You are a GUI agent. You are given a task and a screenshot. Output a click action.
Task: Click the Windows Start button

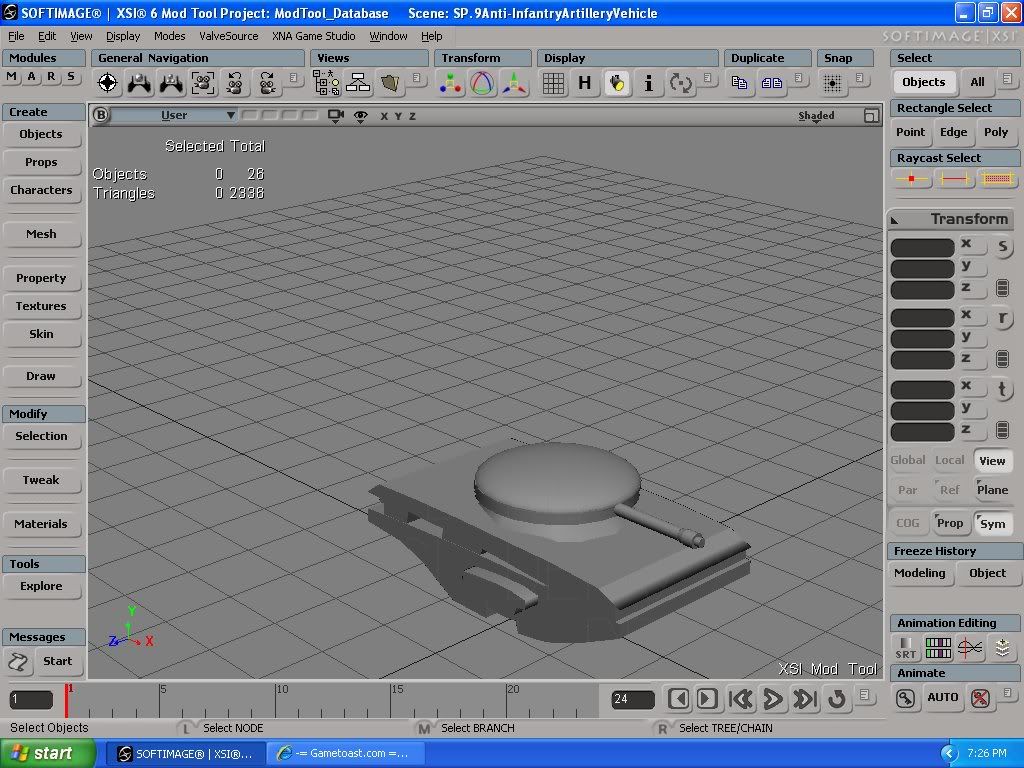coord(48,754)
